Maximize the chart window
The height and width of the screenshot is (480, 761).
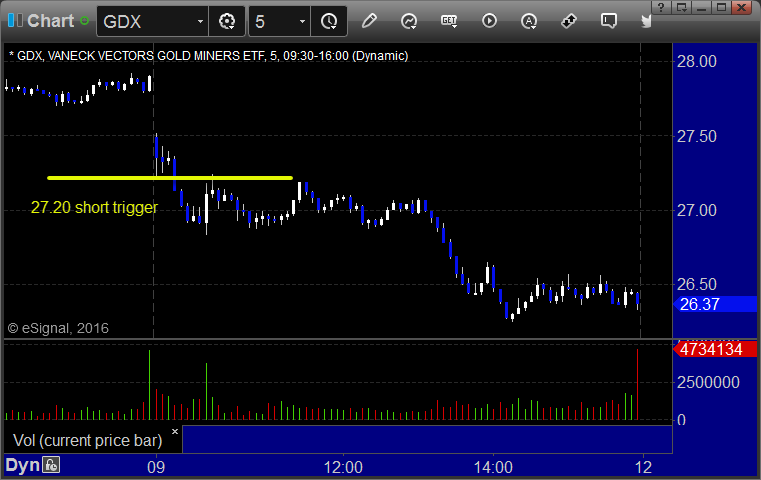coord(721,7)
